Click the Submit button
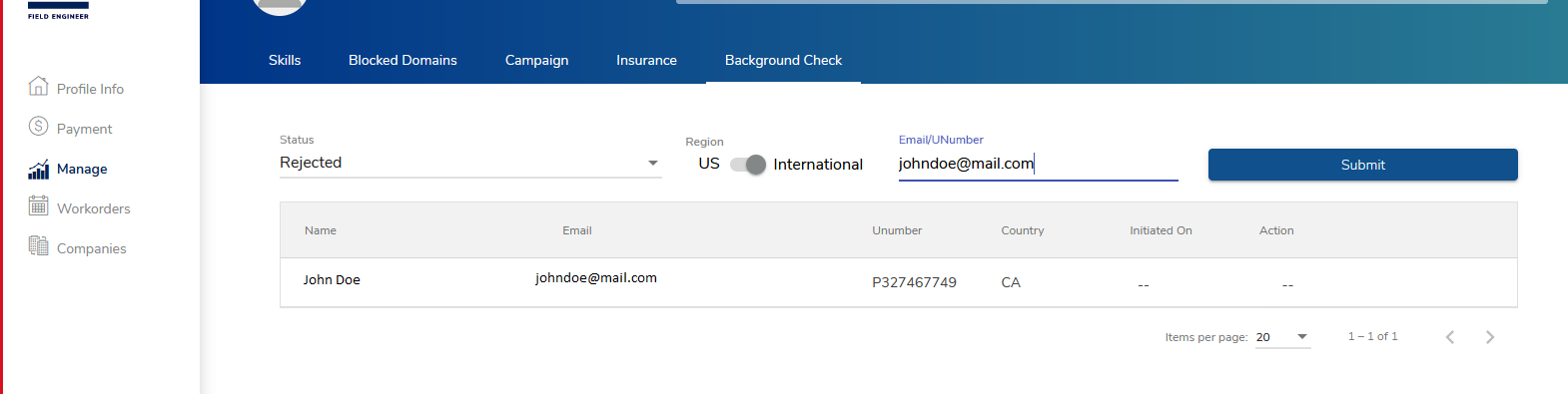 pos(1363,165)
